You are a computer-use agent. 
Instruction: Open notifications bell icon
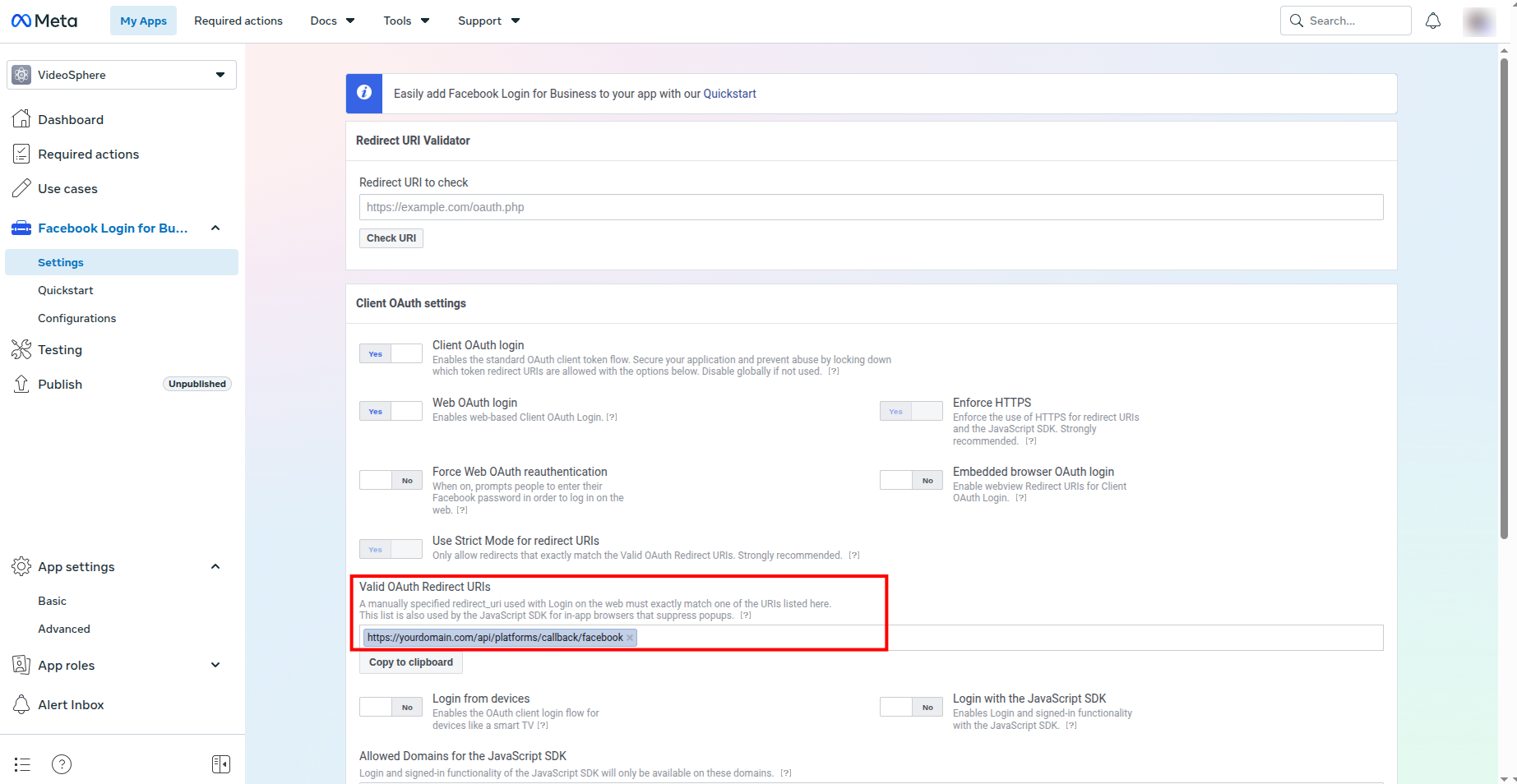point(1433,21)
